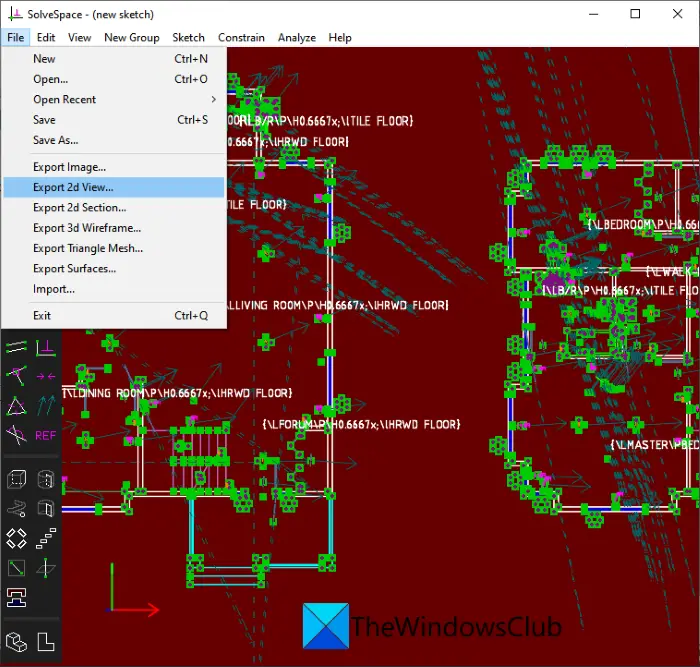Choose Exit from the File menu

point(114,316)
